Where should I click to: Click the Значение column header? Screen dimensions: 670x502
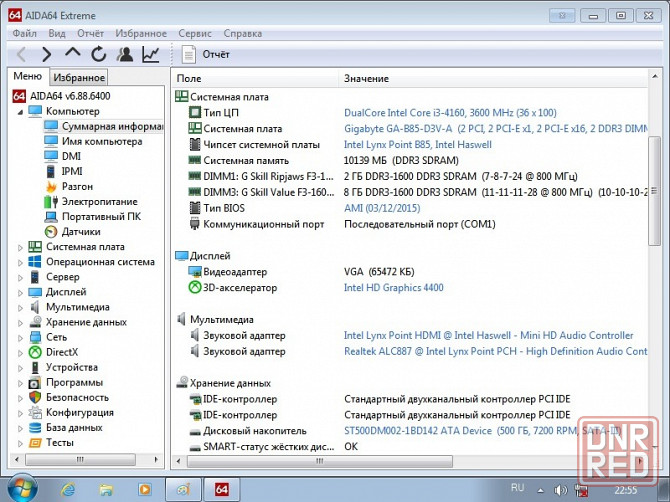tap(494, 79)
